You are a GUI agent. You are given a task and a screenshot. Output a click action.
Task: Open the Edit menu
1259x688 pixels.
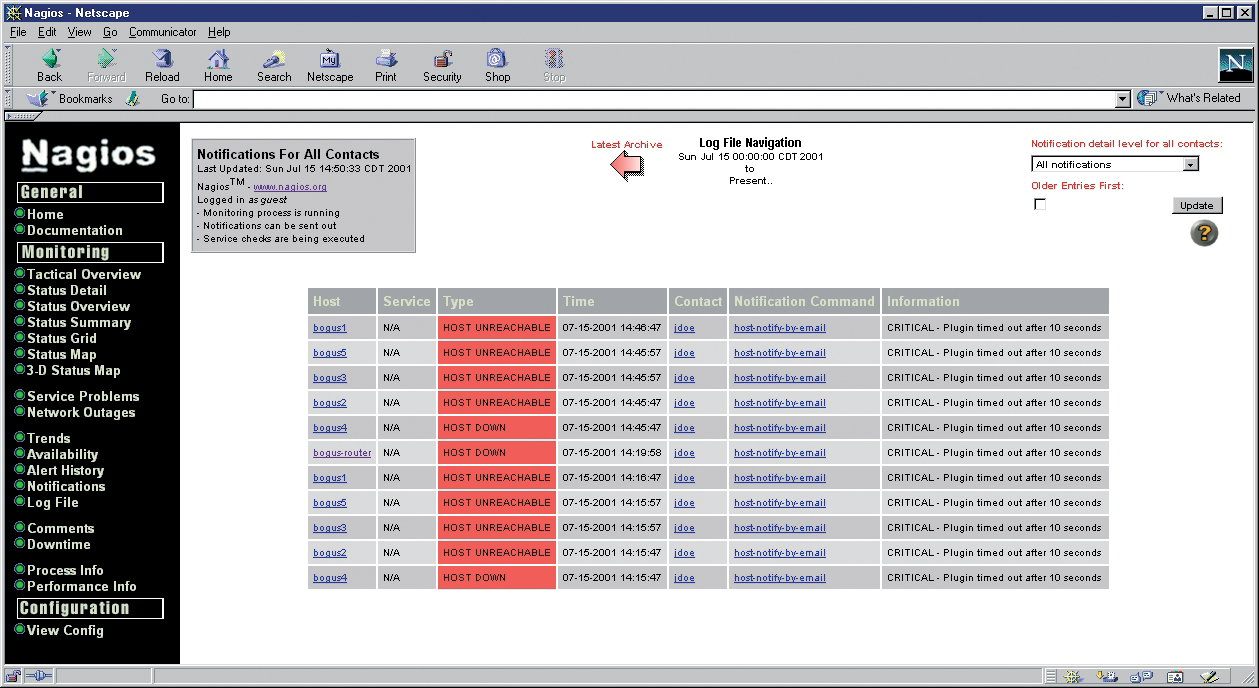click(x=47, y=32)
